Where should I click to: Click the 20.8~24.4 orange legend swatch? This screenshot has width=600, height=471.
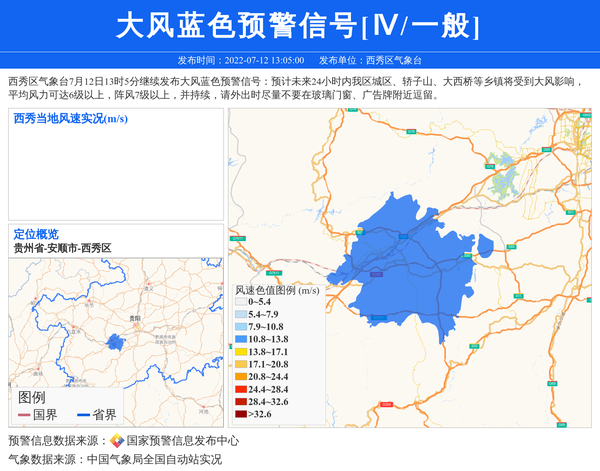pos(240,377)
